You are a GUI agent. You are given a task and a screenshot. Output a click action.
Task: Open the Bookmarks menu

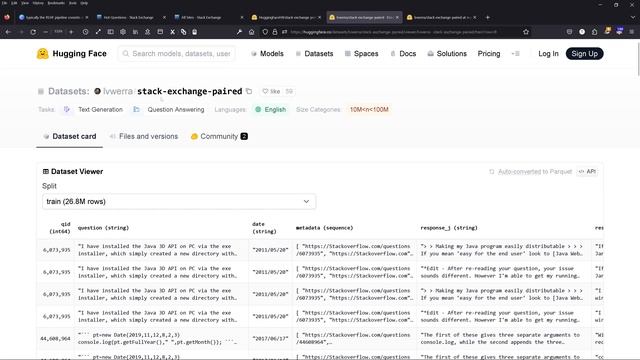click(x=56, y=3)
